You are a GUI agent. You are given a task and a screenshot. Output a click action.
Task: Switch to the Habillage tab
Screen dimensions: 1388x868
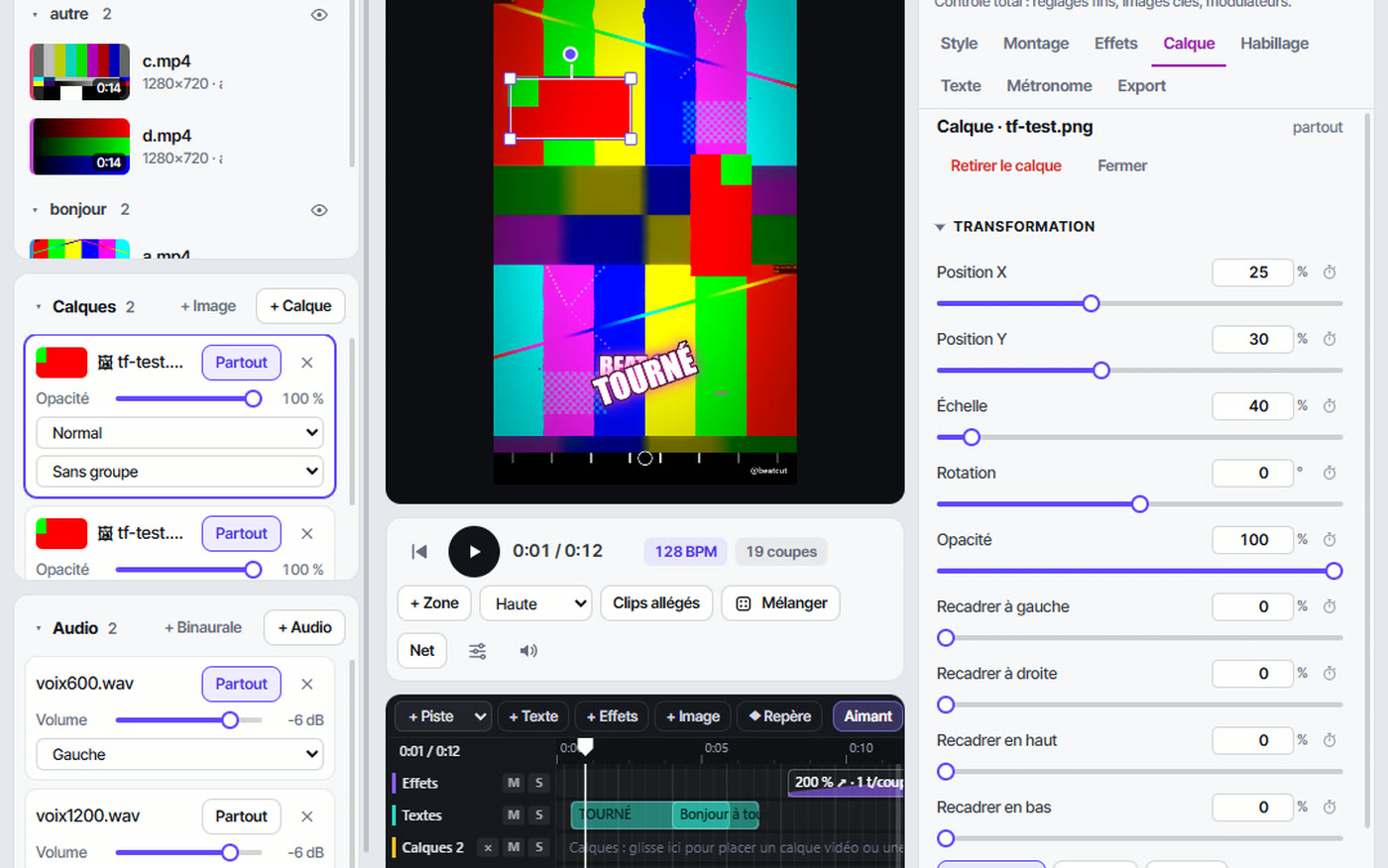coord(1275,44)
